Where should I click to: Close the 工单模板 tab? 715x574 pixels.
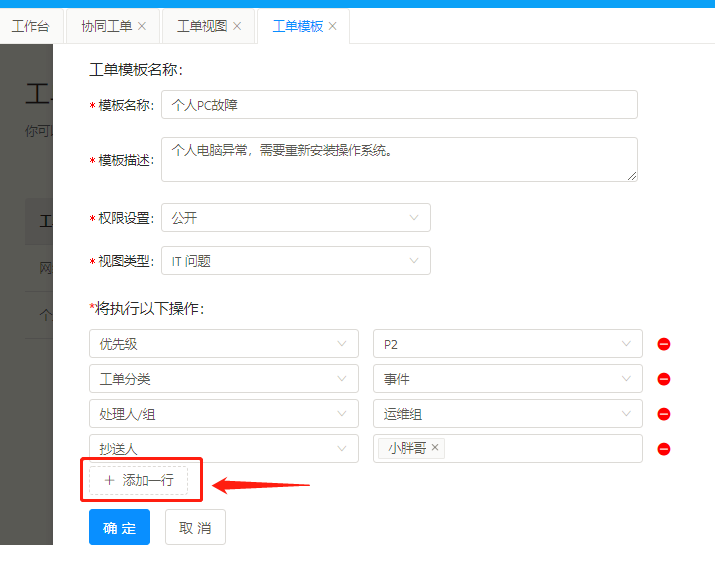point(333,26)
